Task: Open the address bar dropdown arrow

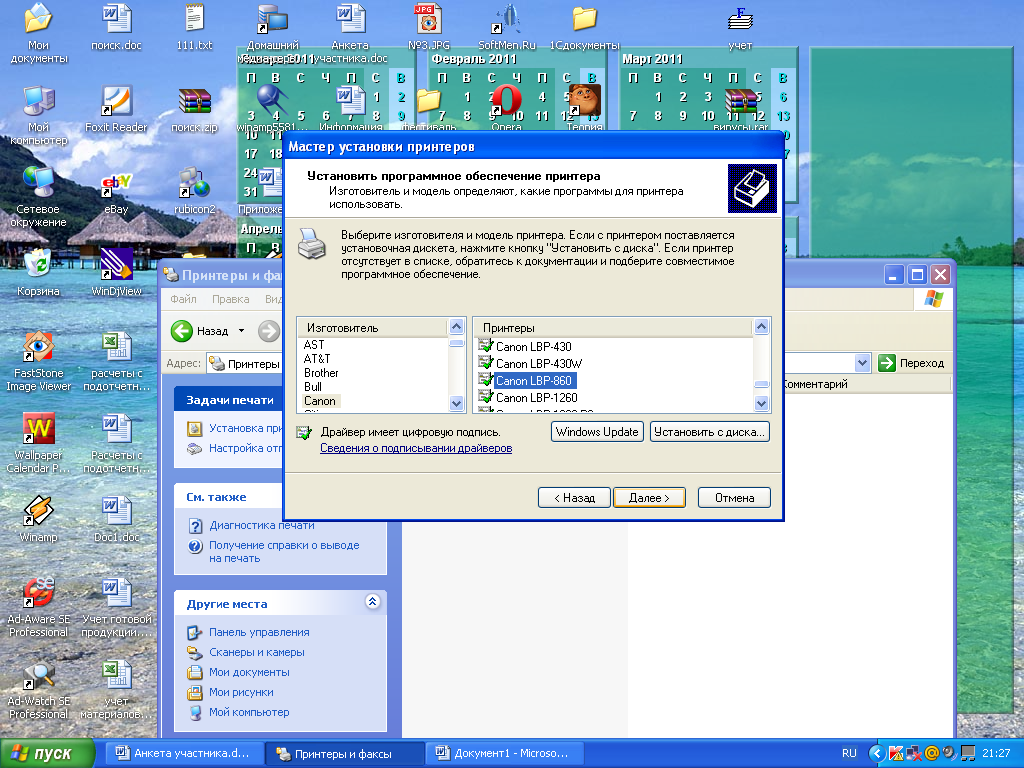Action: 863,363
